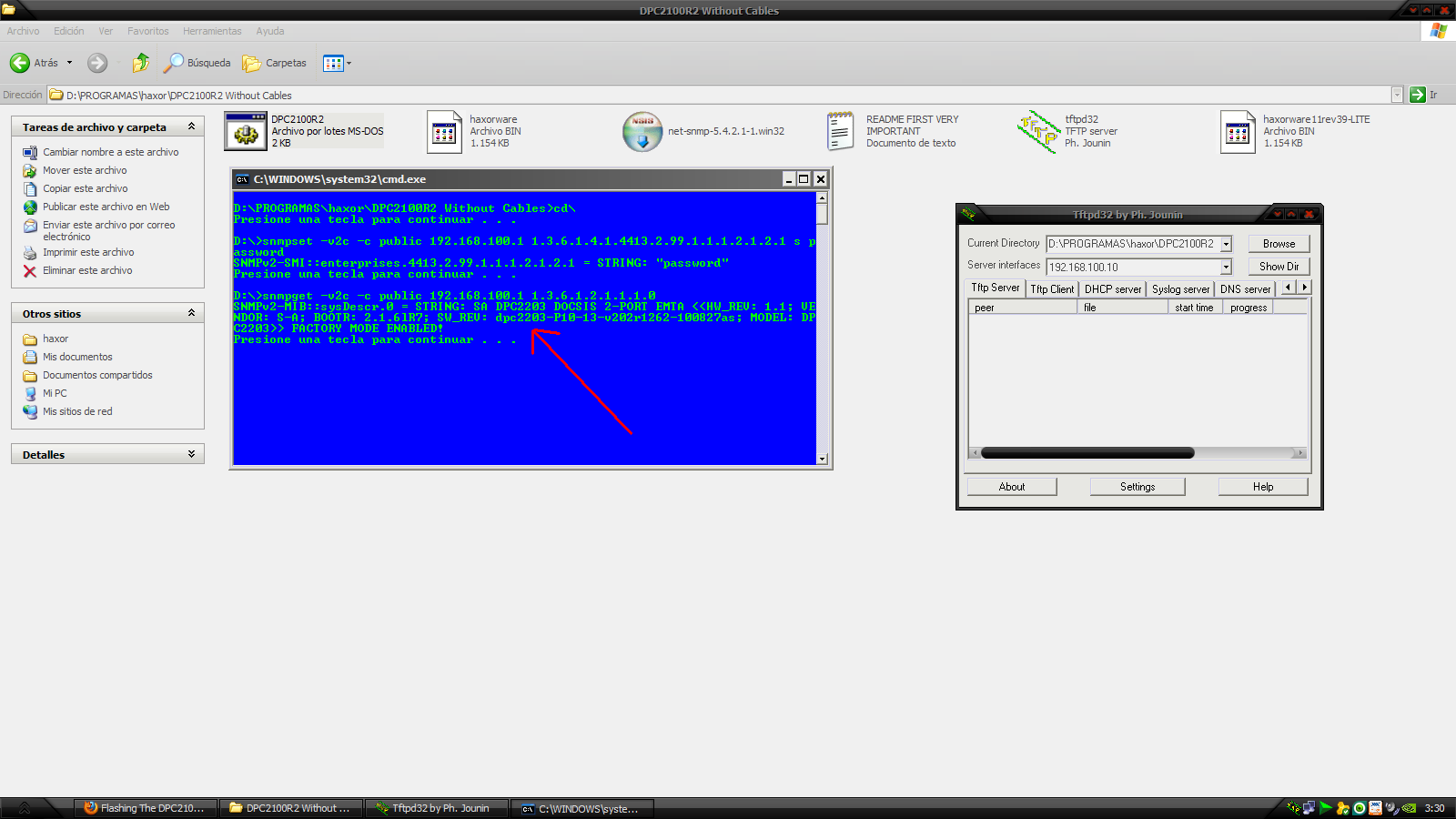Open the DPC2100R2 batch file icon

pyautogui.click(x=245, y=132)
